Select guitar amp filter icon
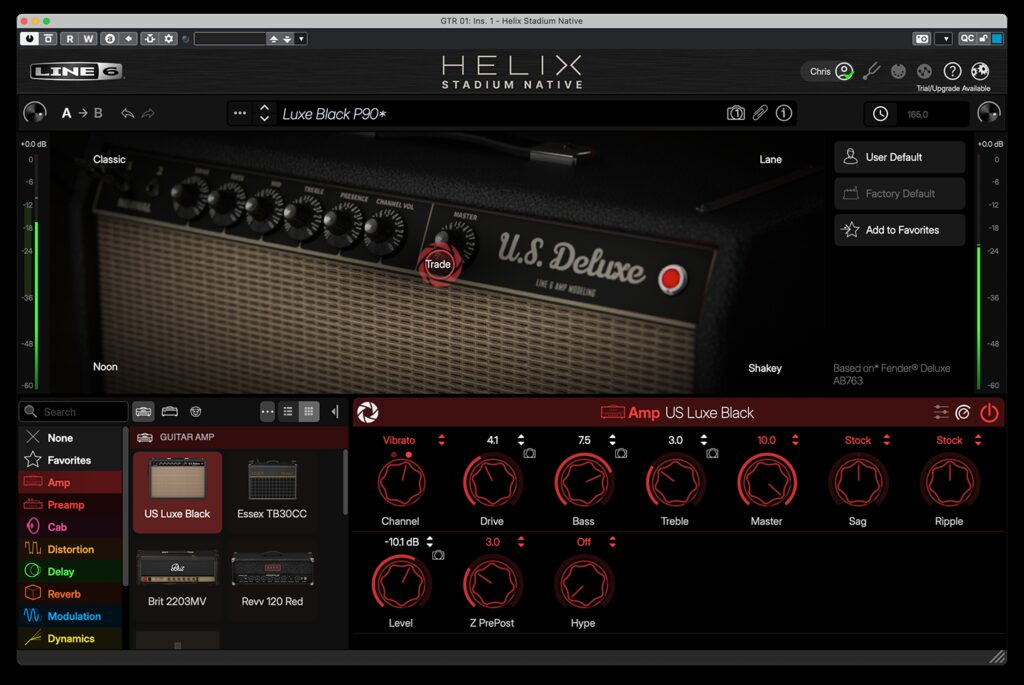 (x=143, y=411)
